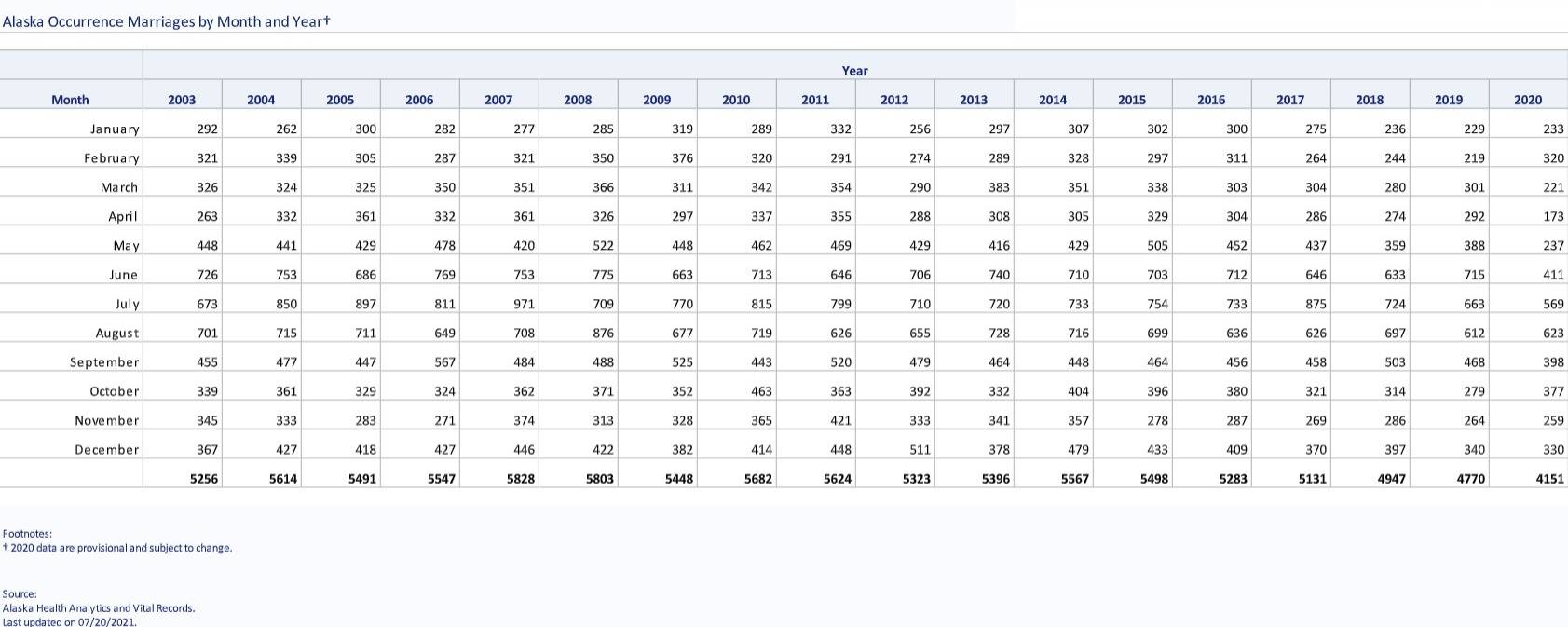Click August 2008 cell showing 876
Screen dimensions: 1568x627
[x=603, y=333]
